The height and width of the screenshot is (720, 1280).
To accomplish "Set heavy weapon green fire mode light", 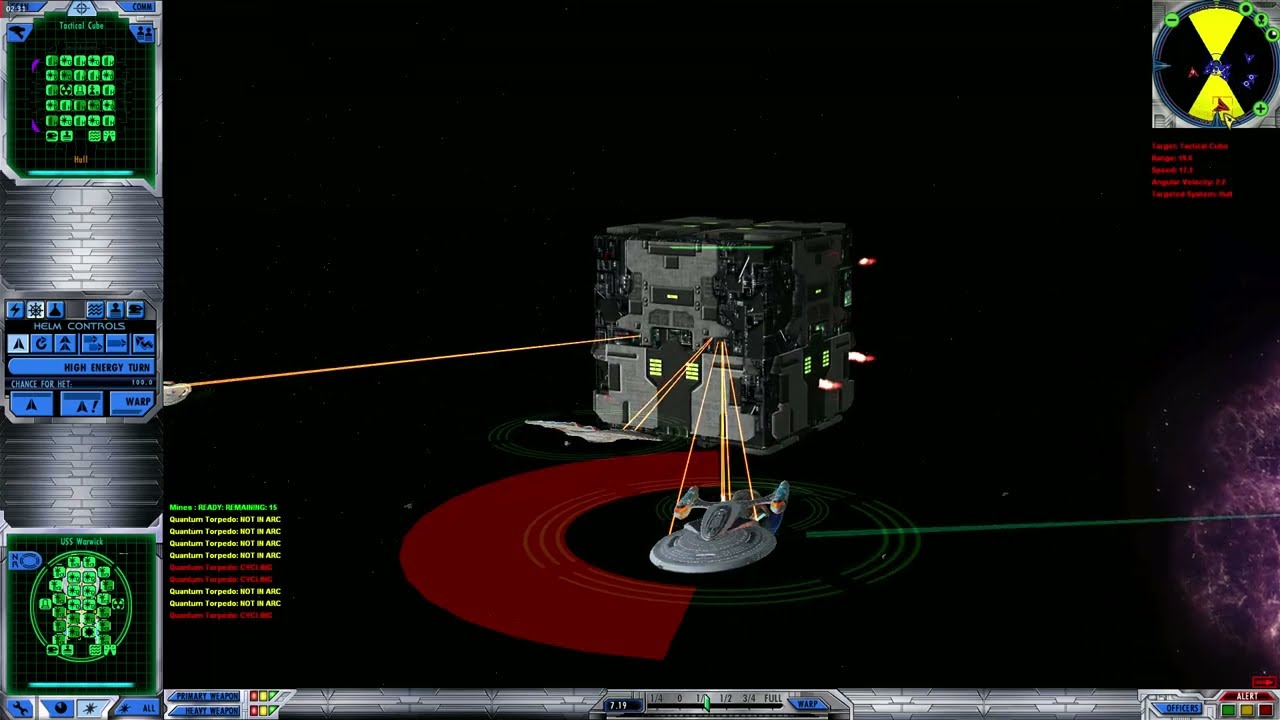I will (273, 709).
